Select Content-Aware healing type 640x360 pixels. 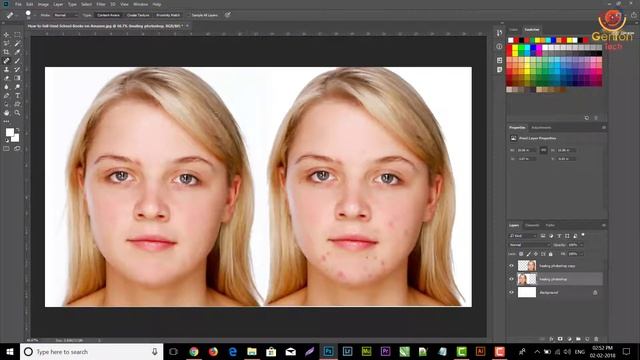(x=108, y=15)
